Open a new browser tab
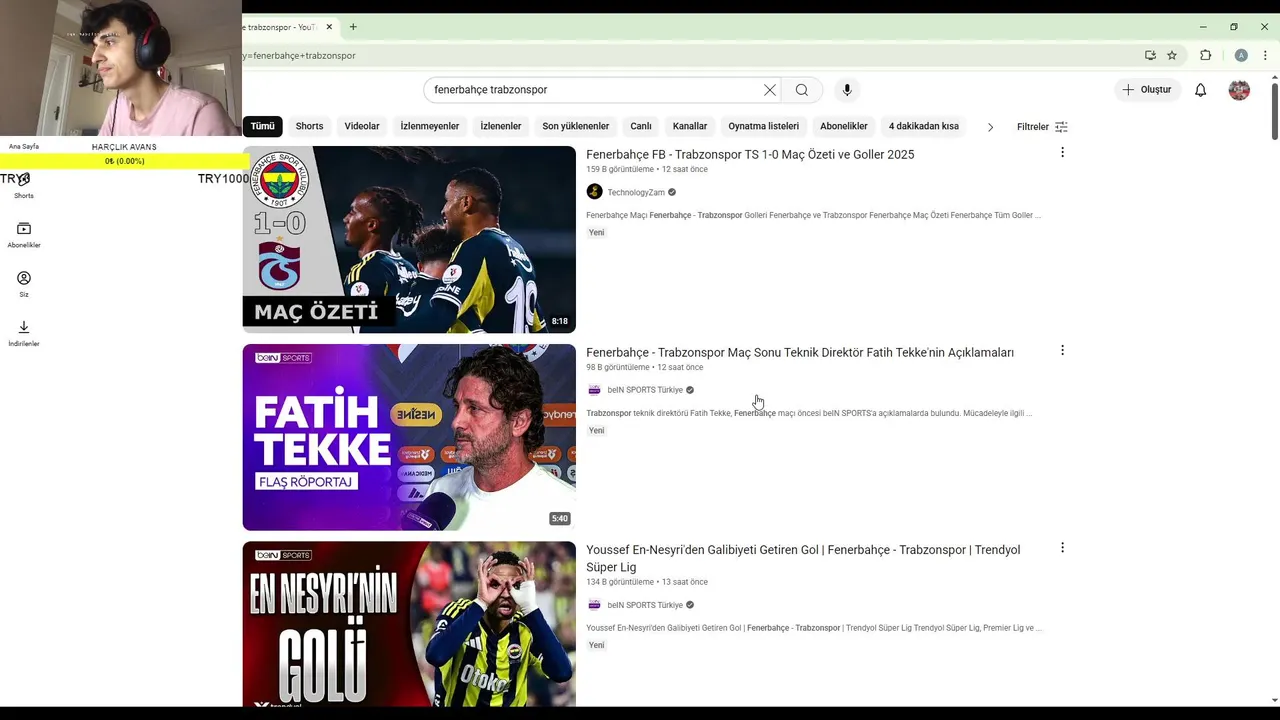 (x=353, y=27)
